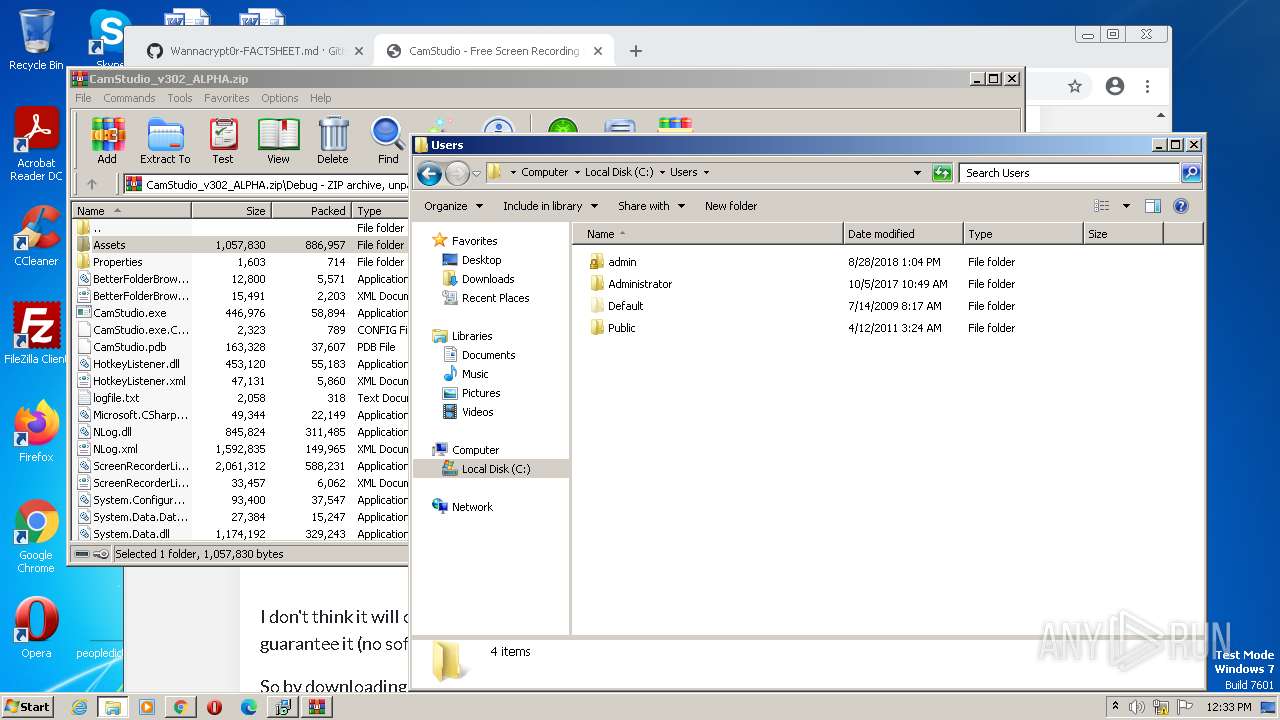Click the Add icon in WinRAR toolbar
Screen dimensions: 1280x720
[x=107, y=140]
